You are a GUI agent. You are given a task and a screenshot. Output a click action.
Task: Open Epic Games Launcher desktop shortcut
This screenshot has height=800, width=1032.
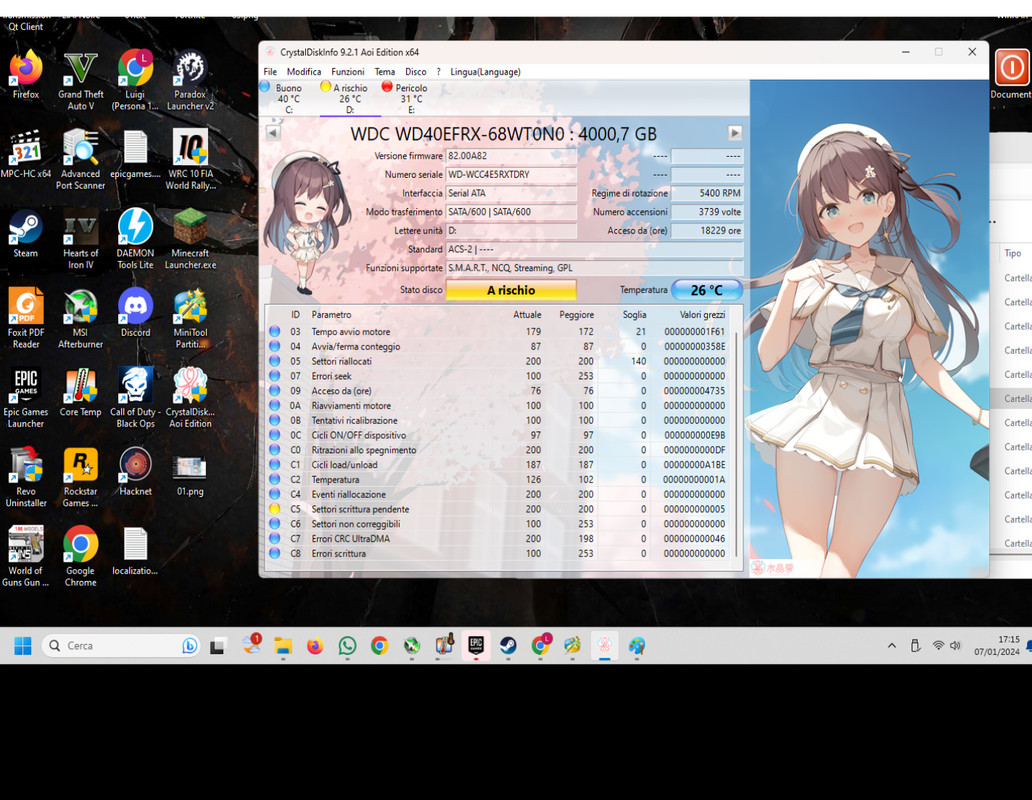coord(26,399)
